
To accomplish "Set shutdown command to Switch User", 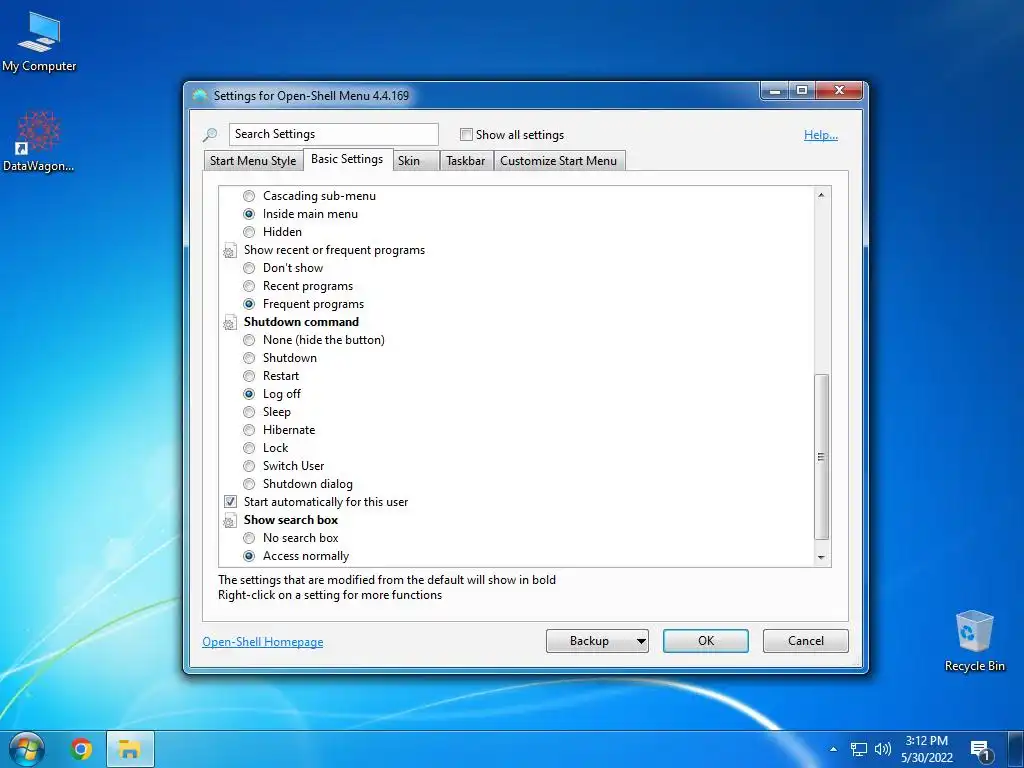I will click(249, 466).
